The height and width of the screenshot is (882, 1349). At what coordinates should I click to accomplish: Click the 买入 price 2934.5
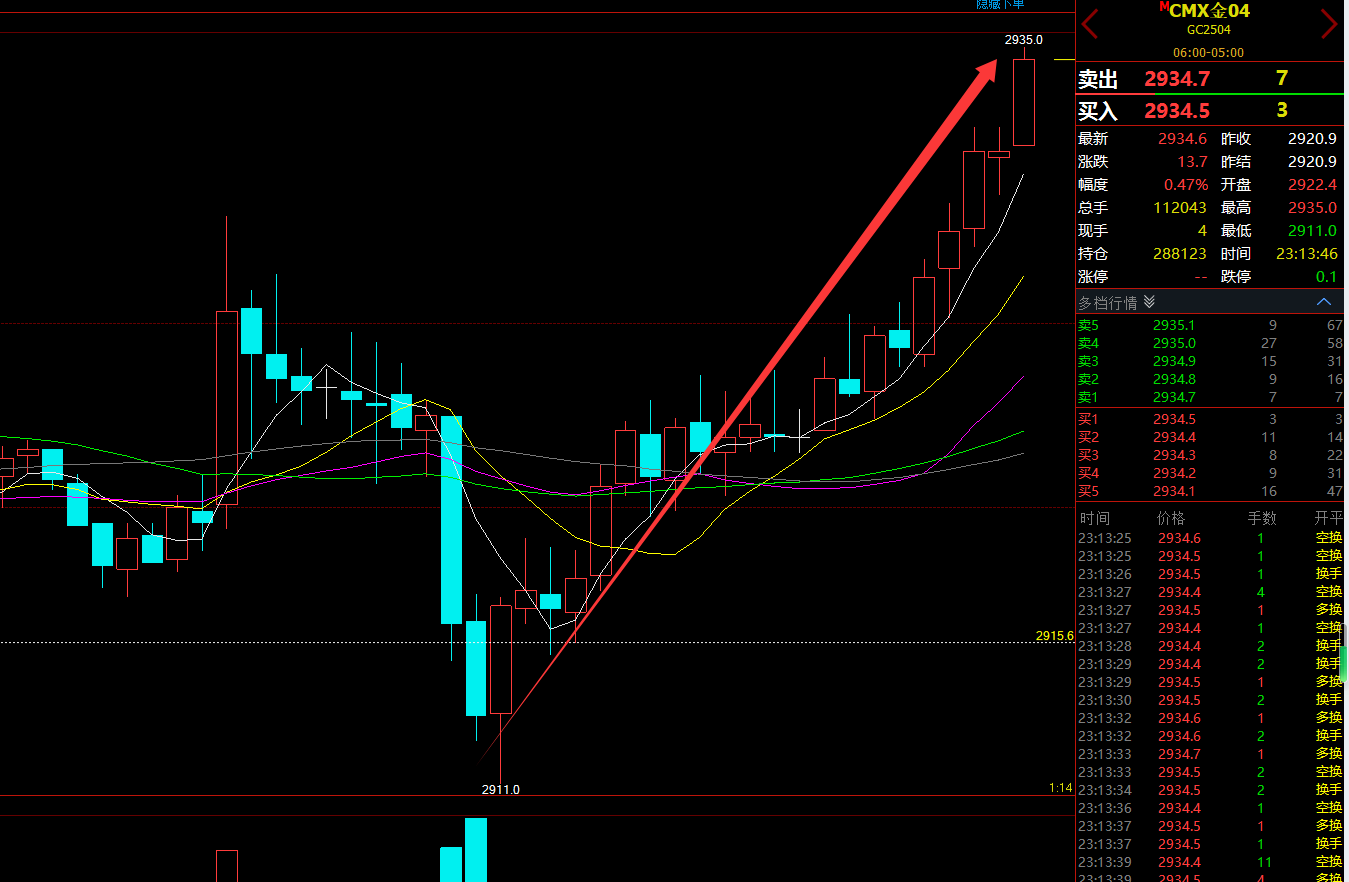1177,111
